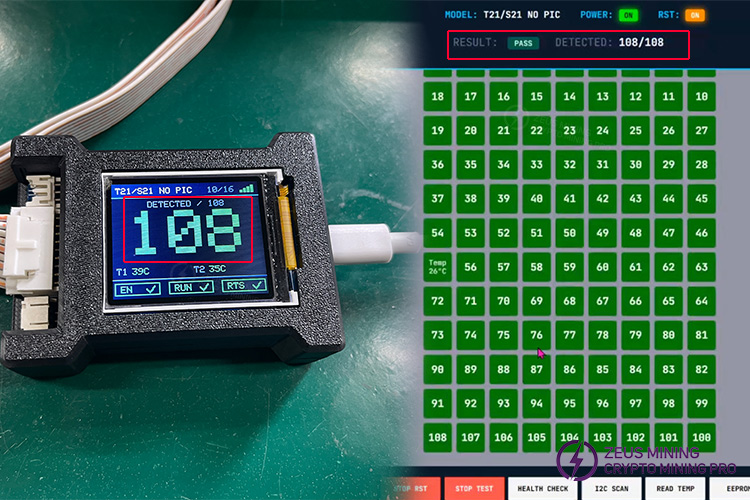Select chip cell 84
This screenshot has width=750, height=500.
(x=635, y=369)
